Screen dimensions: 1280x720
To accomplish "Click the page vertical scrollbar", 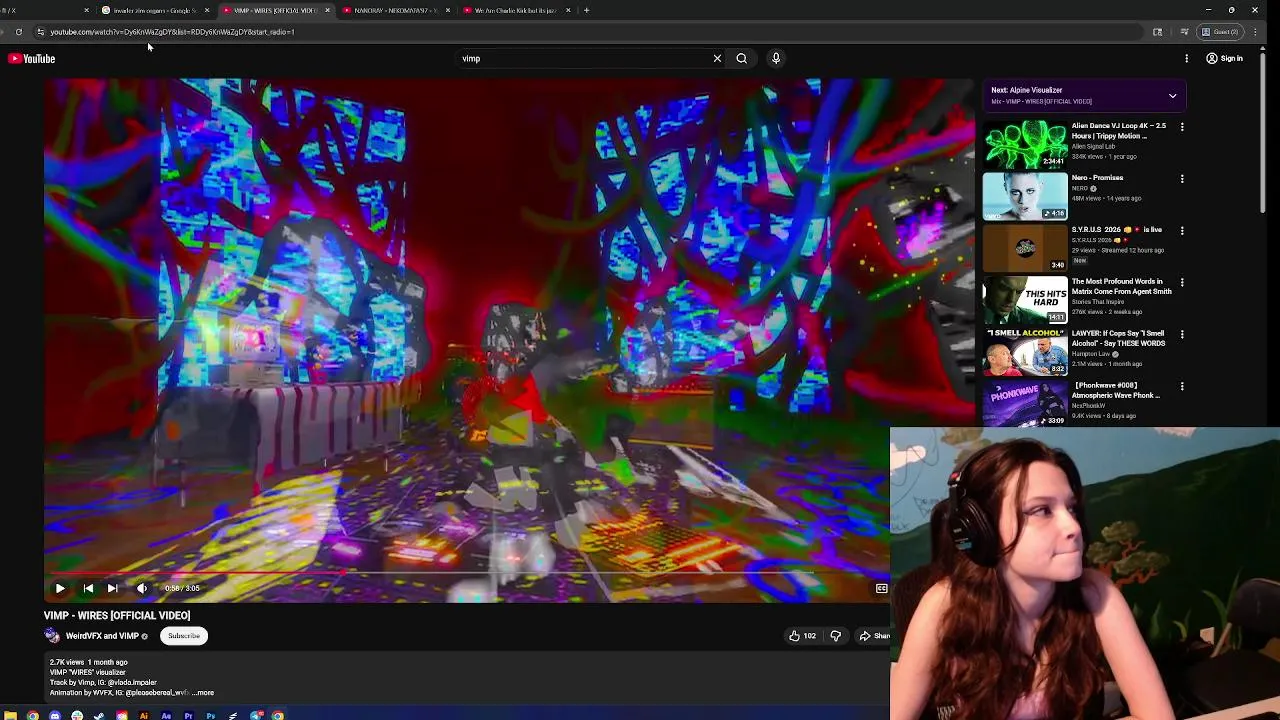I will tap(1264, 135).
